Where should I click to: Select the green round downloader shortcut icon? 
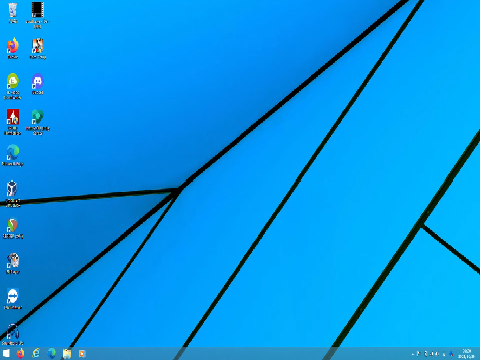click(13, 86)
